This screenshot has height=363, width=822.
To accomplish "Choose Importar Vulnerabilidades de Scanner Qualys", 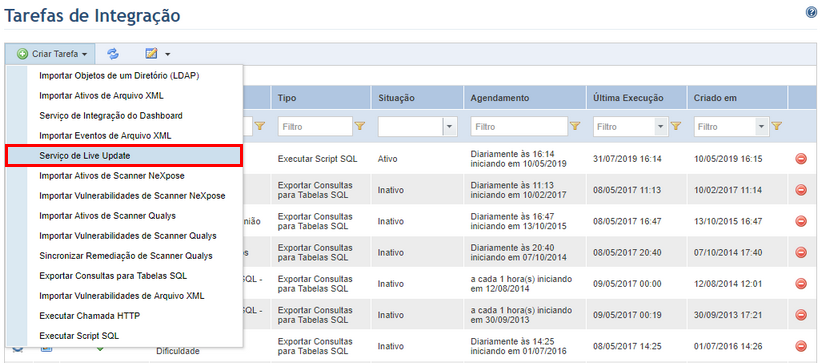I will [x=128, y=236].
